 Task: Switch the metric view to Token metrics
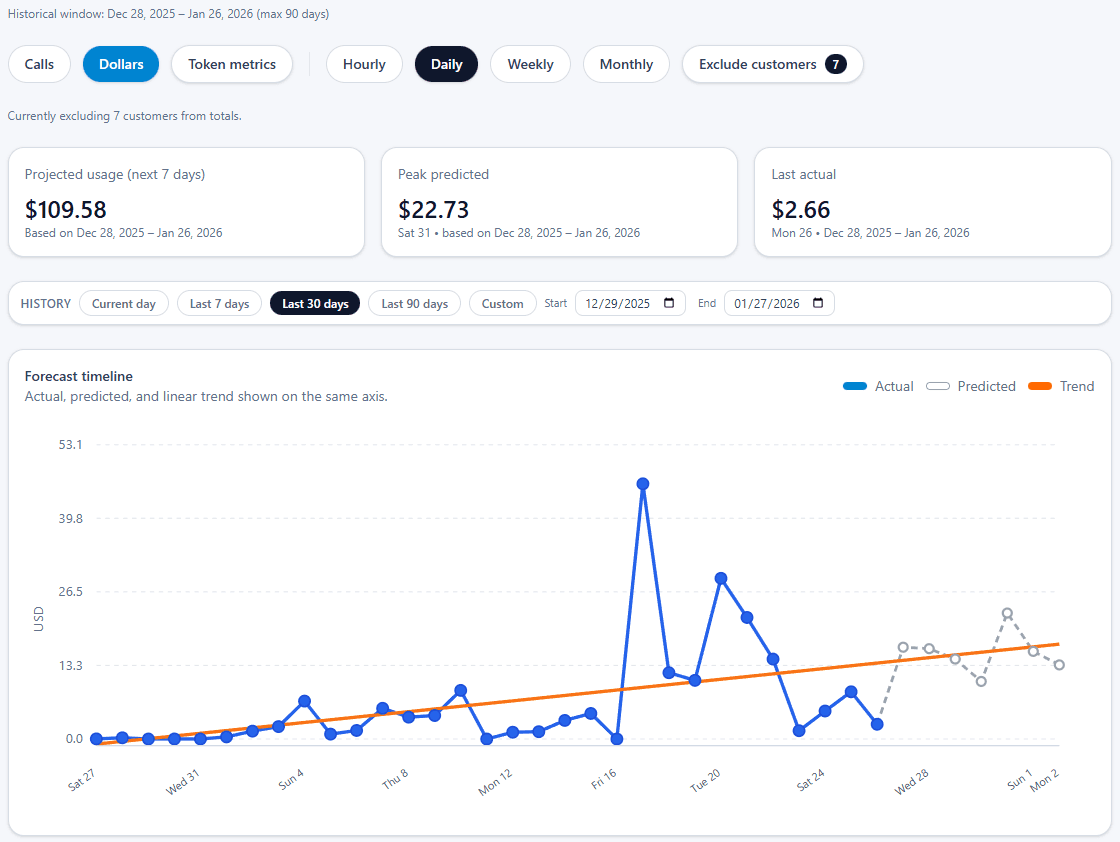point(231,63)
